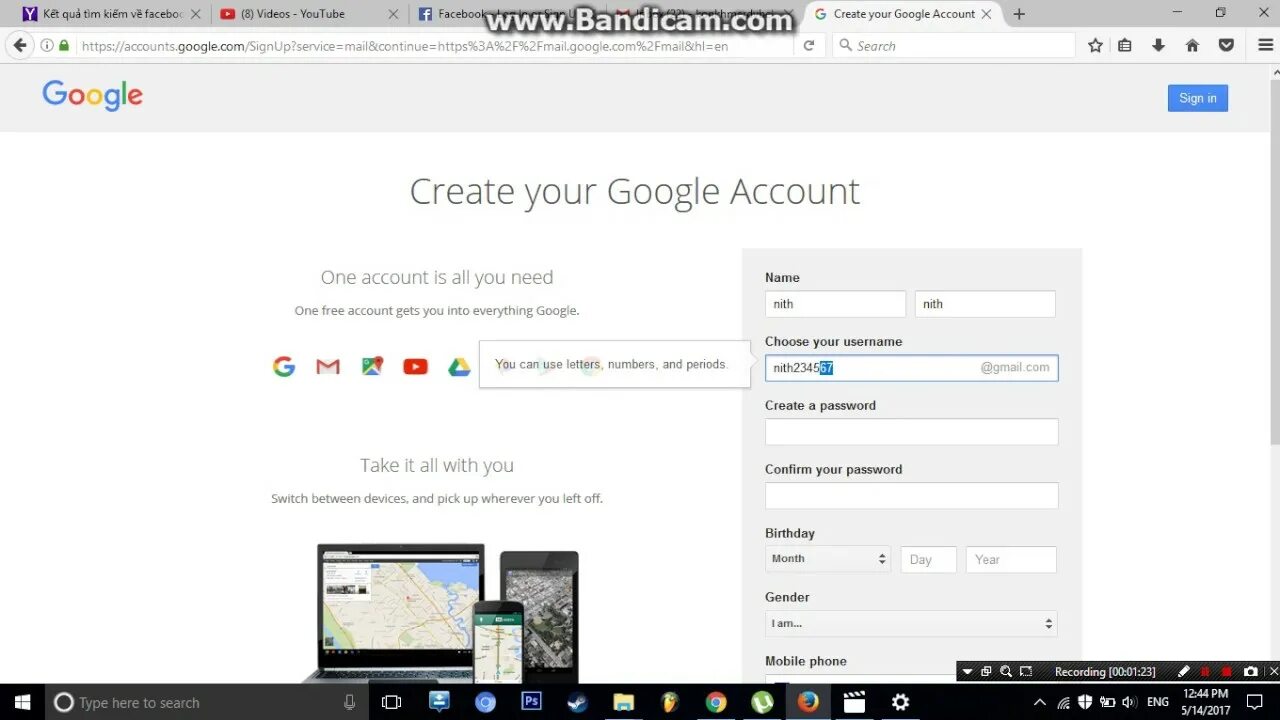Take a Bandicam screenshot with camera icon
1280x720 pixels.
pyautogui.click(x=1250, y=672)
